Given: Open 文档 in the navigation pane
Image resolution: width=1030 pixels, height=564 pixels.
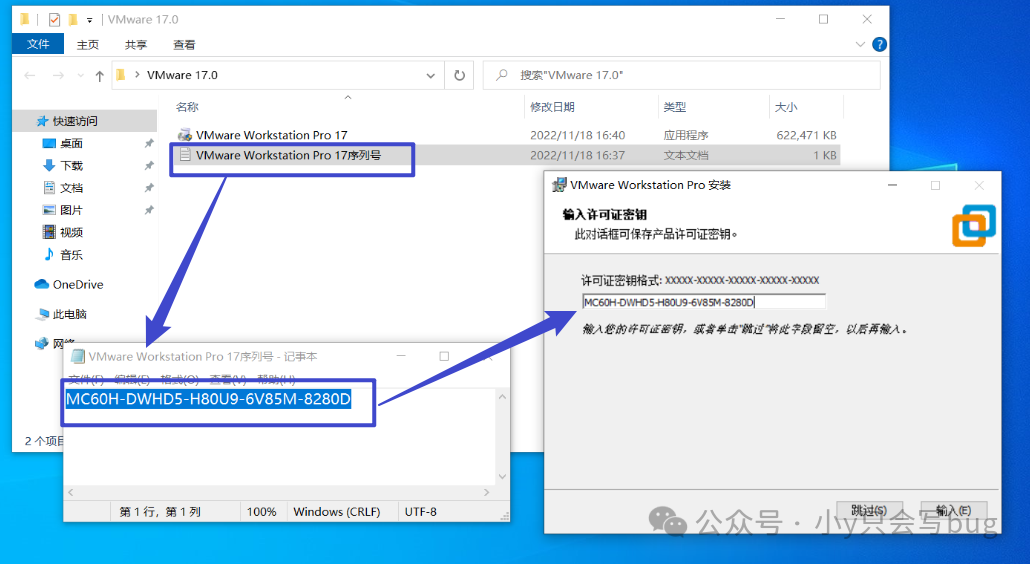Looking at the screenshot, I should tap(71, 188).
